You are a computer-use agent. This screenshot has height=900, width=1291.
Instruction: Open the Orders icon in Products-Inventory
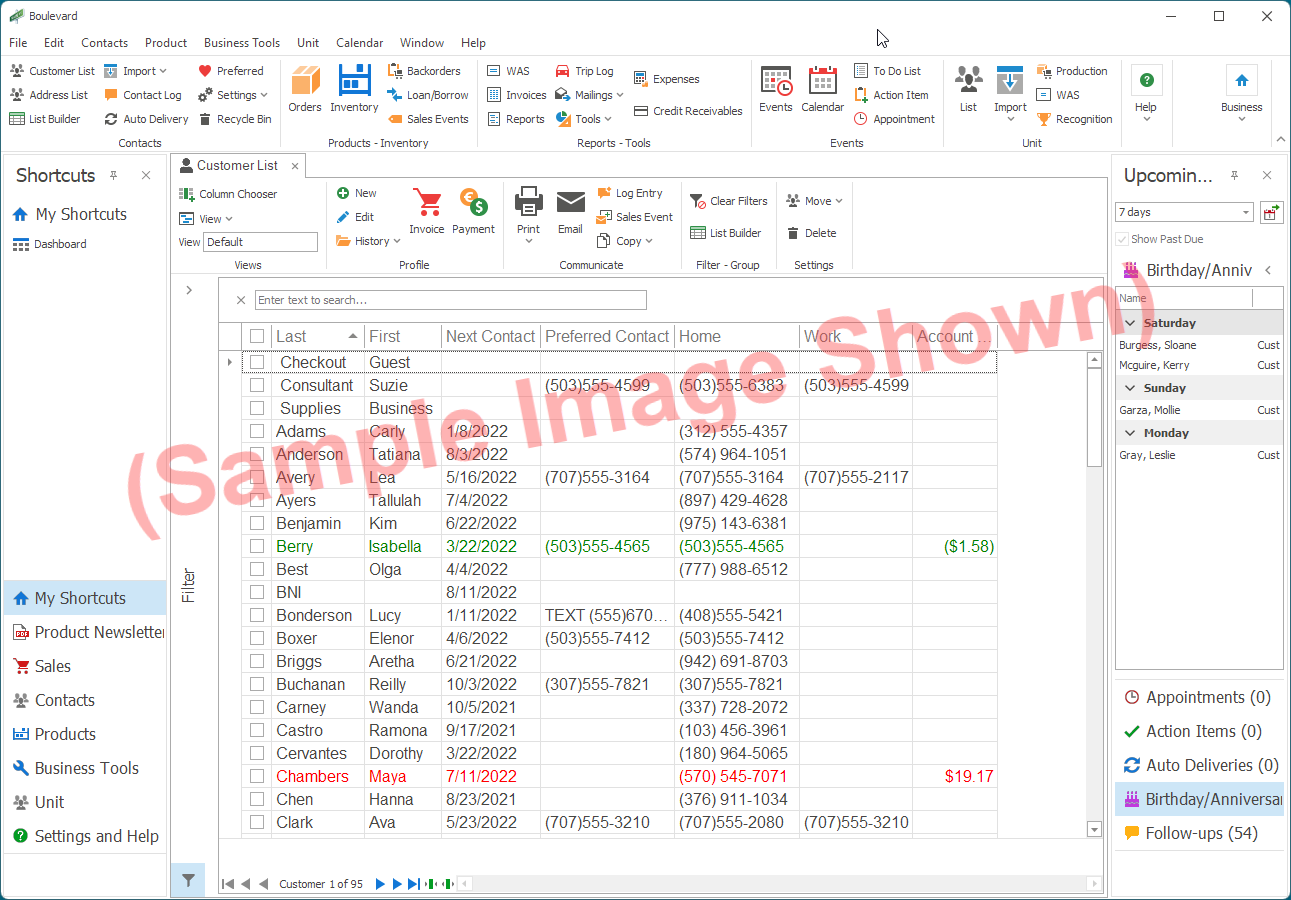(305, 90)
